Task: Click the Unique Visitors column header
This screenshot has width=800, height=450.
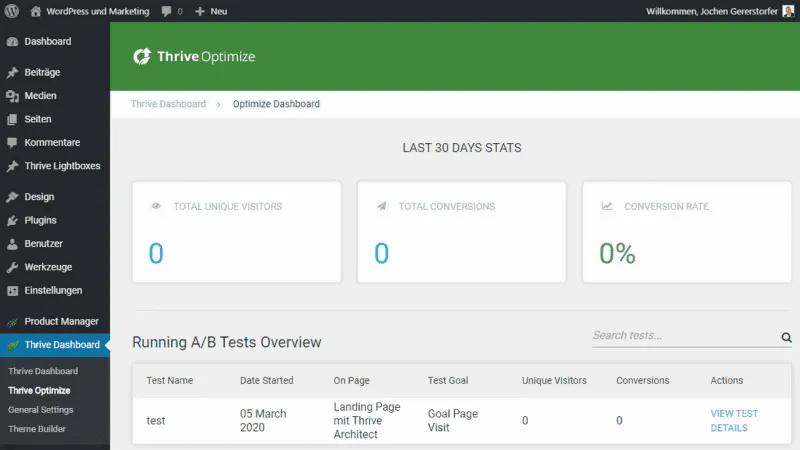Action: coord(554,381)
